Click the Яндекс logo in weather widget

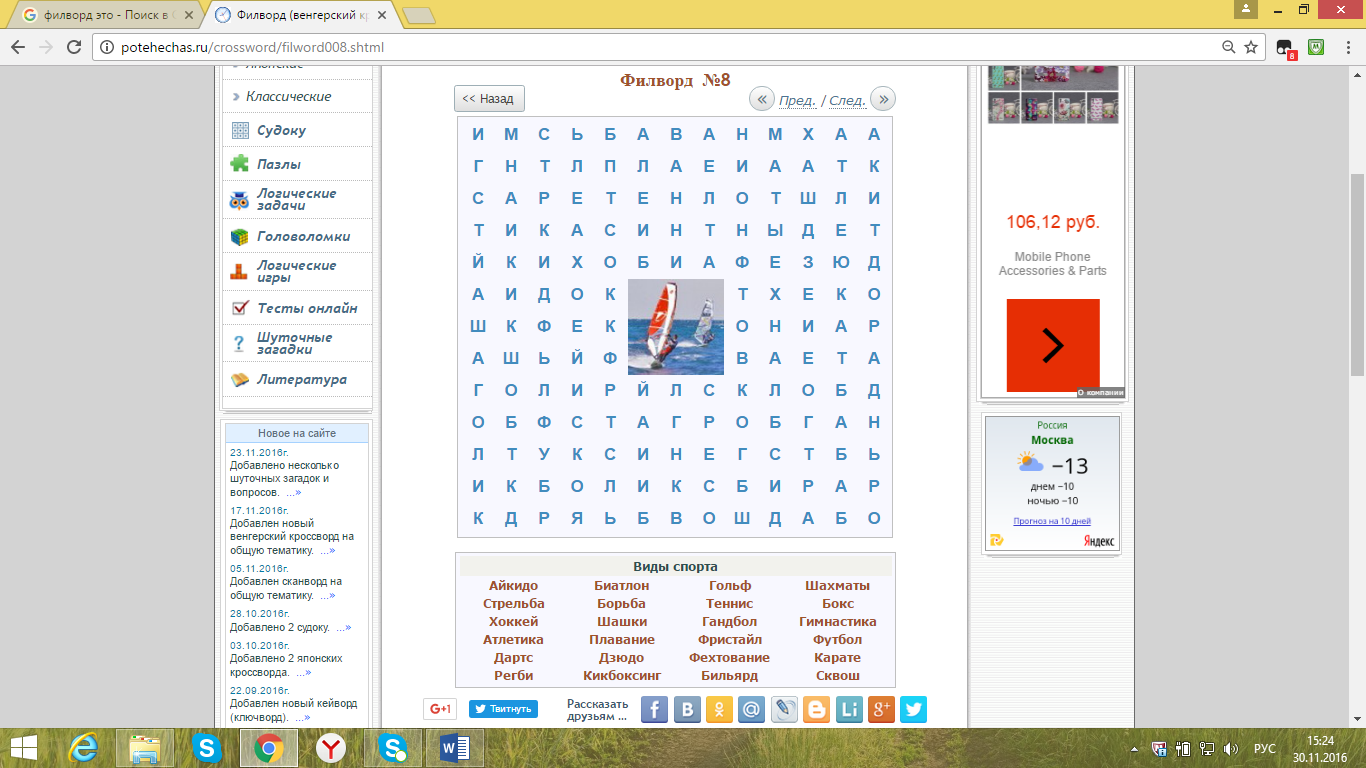tap(1099, 541)
